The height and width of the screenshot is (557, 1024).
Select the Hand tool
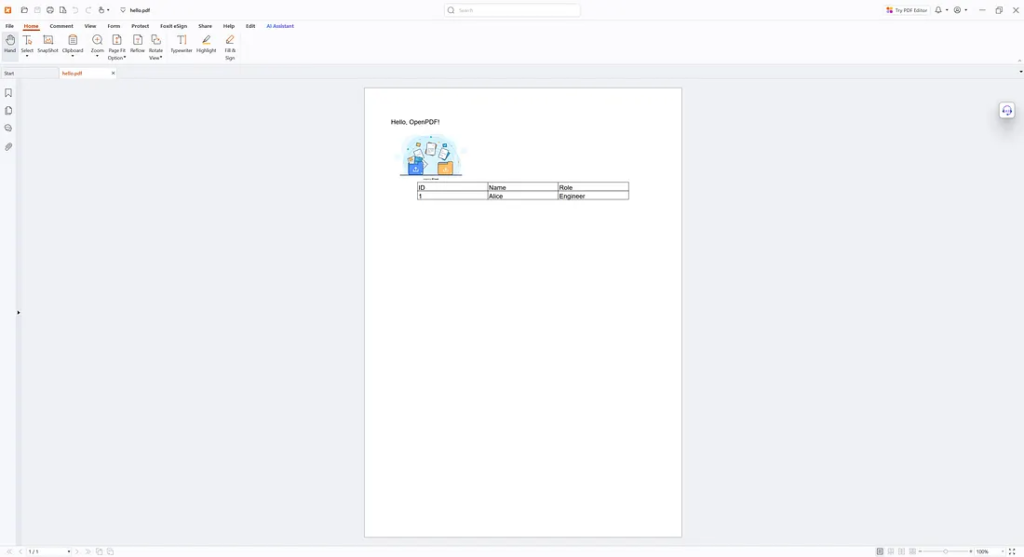(x=10, y=43)
